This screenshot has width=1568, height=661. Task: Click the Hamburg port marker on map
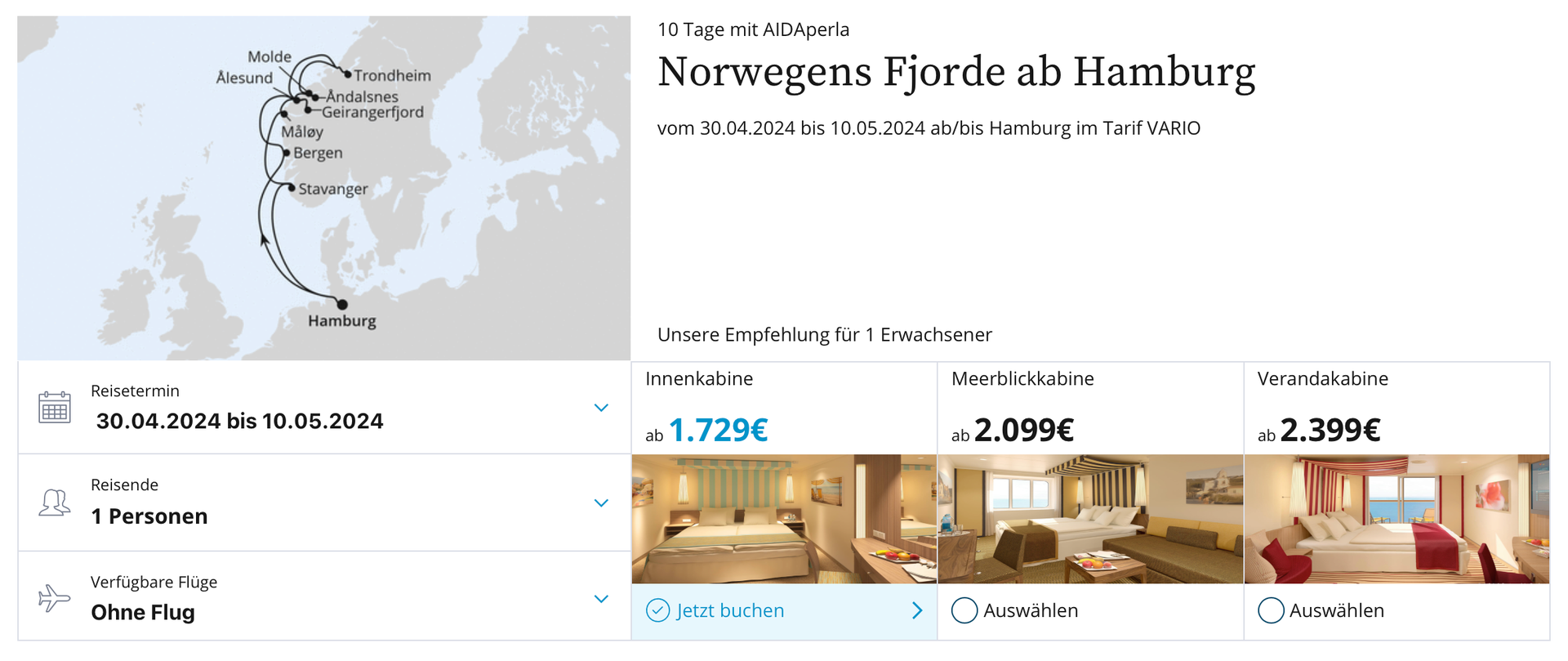[x=342, y=305]
